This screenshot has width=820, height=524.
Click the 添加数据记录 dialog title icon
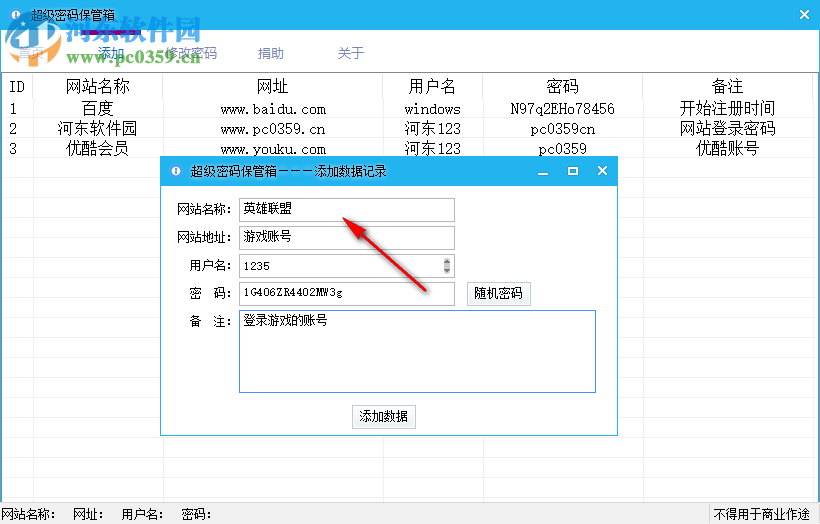click(176, 171)
